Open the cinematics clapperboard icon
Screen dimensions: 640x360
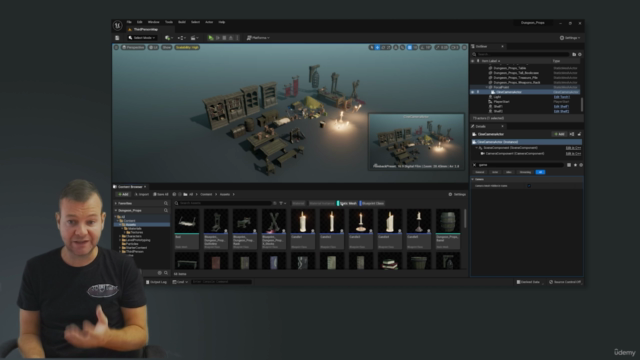(x=194, y=38)
